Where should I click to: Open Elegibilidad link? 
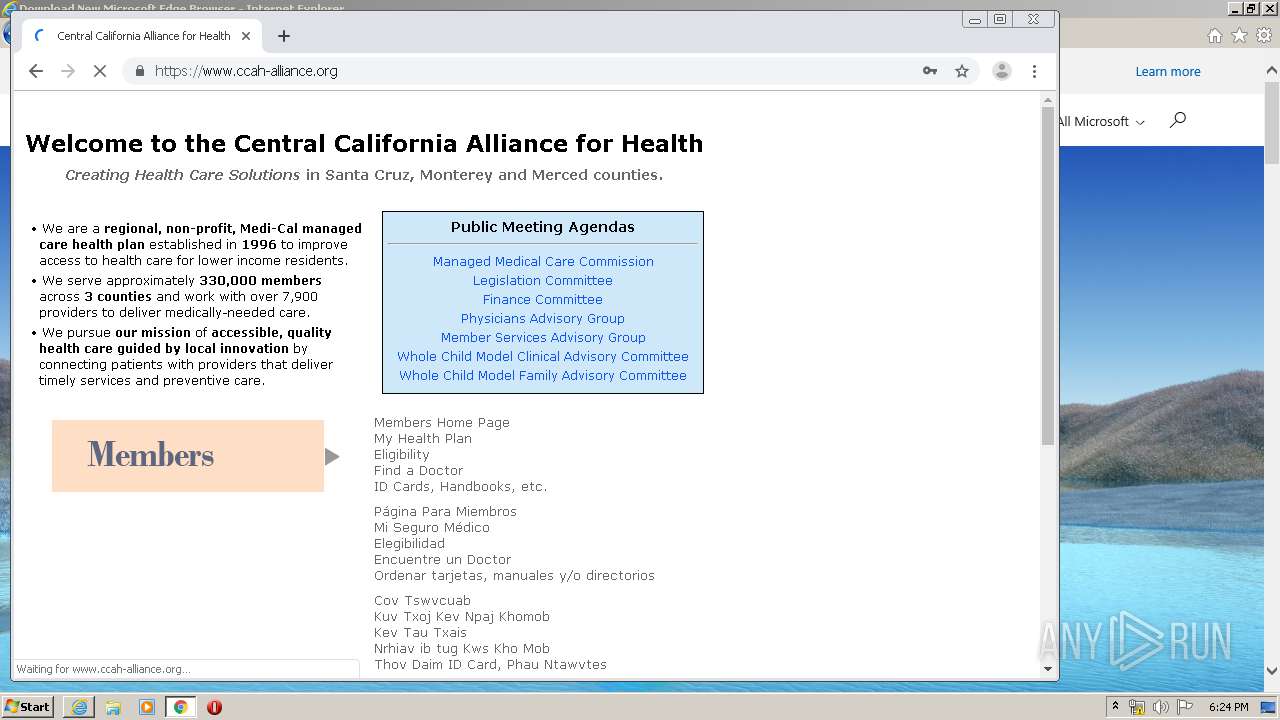[410, 544]
